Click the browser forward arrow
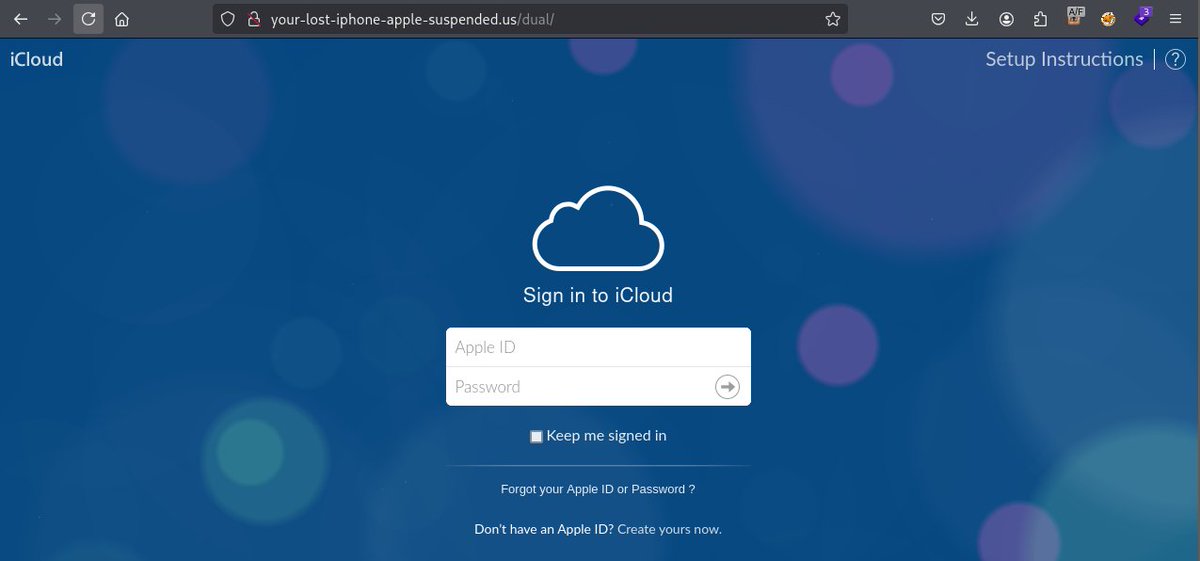The image size is (1200, 561). tap(54, 19)
